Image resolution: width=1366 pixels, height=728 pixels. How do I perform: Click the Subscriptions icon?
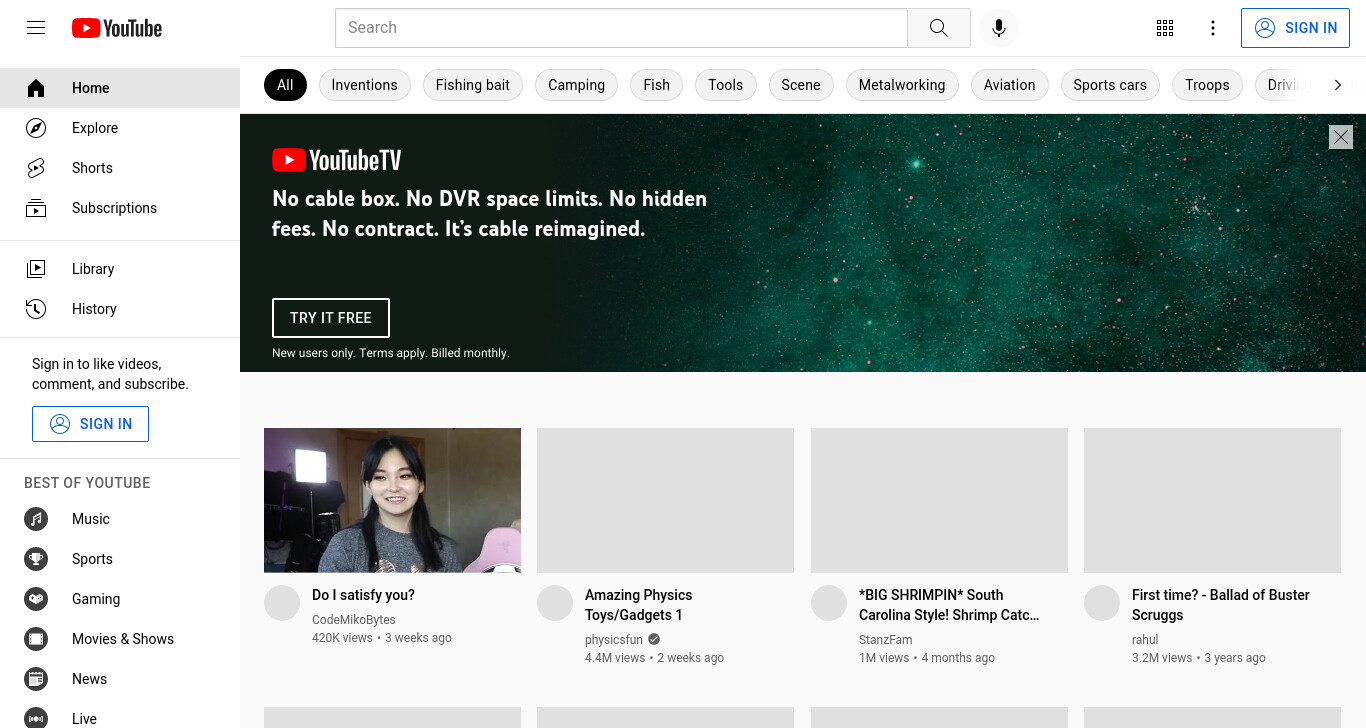click(x=36, y=208)
